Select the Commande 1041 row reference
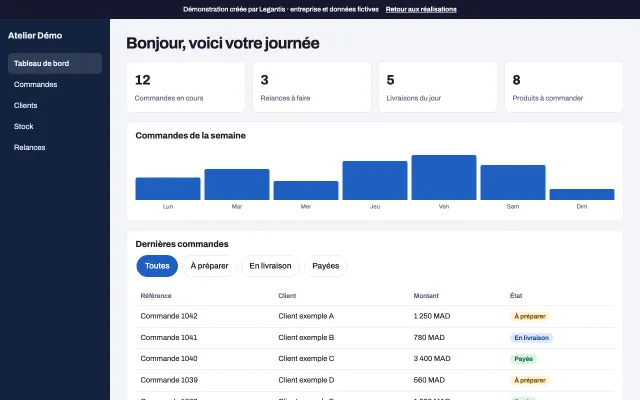Image resolution: width=640 pixels, height=400 pixels. [x=169, y=338]
